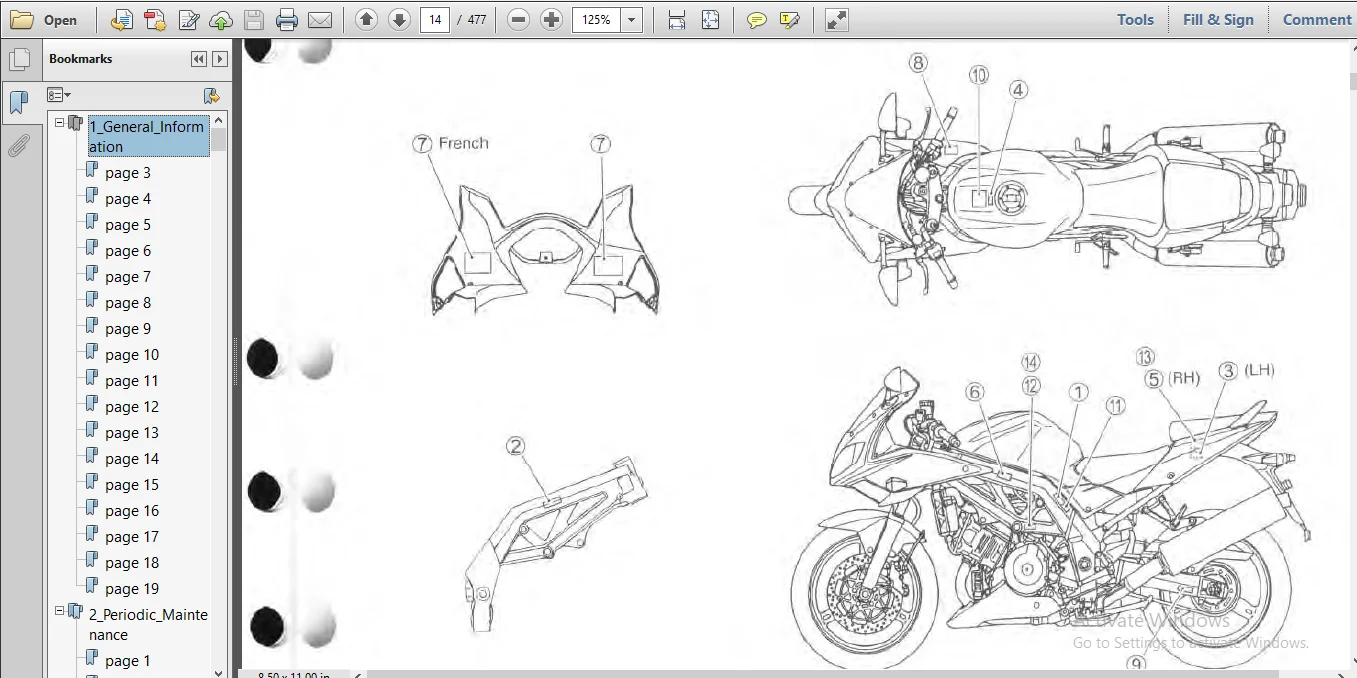The height and width of the screenshot is (678, 1357).
Task: Select the 2_Periodic_Maintenance bookmark
Action: click(148, 624)
